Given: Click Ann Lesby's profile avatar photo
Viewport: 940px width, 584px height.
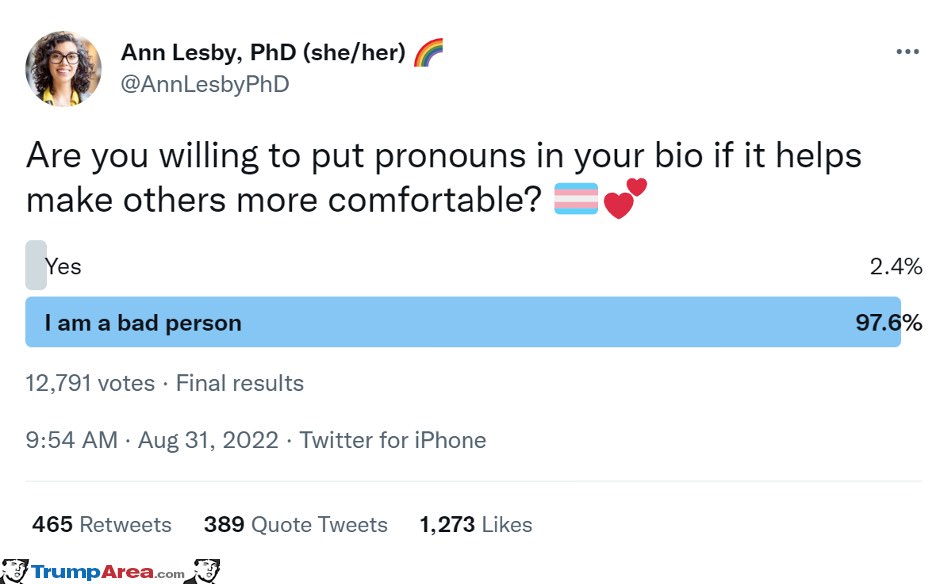Looking at the screenshot, I should coord(63,69).
